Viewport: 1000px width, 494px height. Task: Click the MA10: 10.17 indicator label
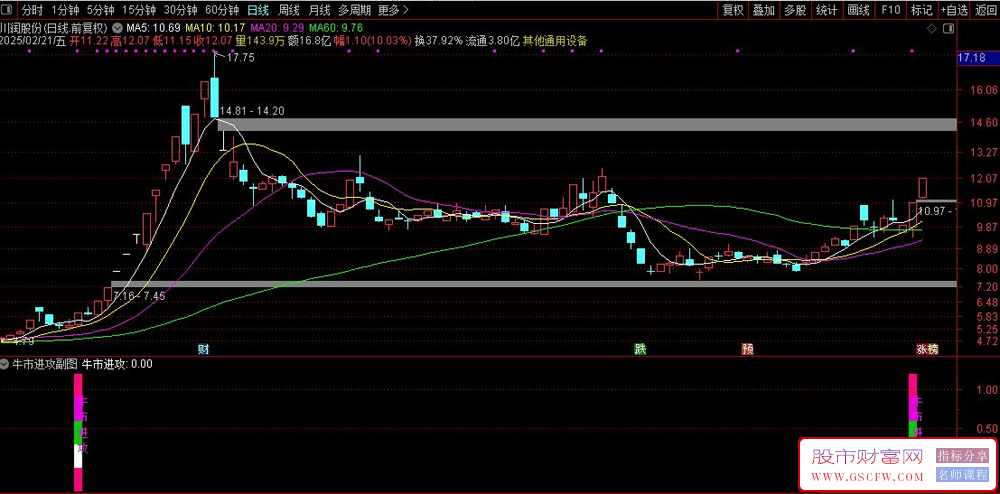point(215,28)
